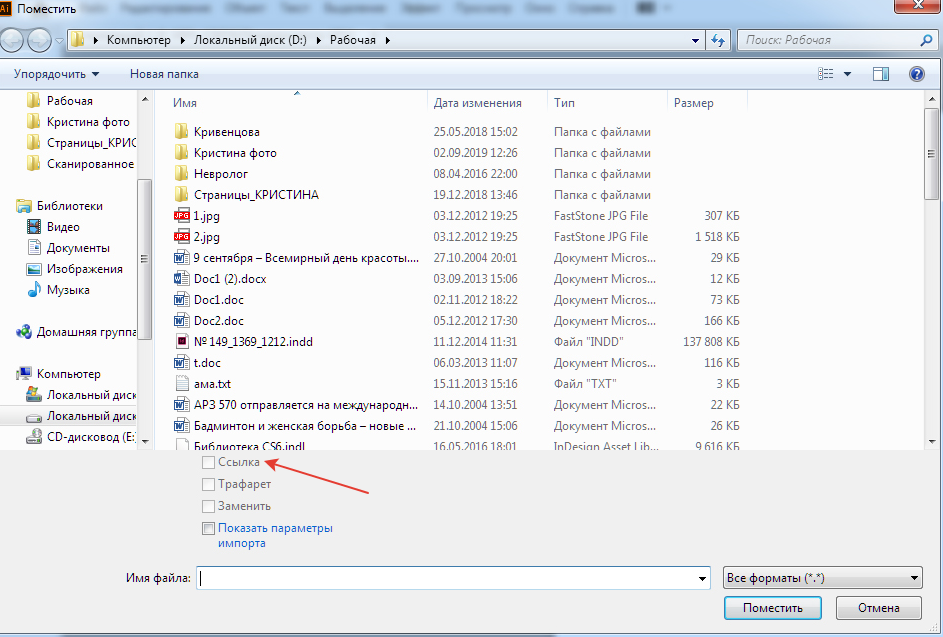943x637 pixels.
Task: Sort by the Тип column header
Action: (564, 103)
